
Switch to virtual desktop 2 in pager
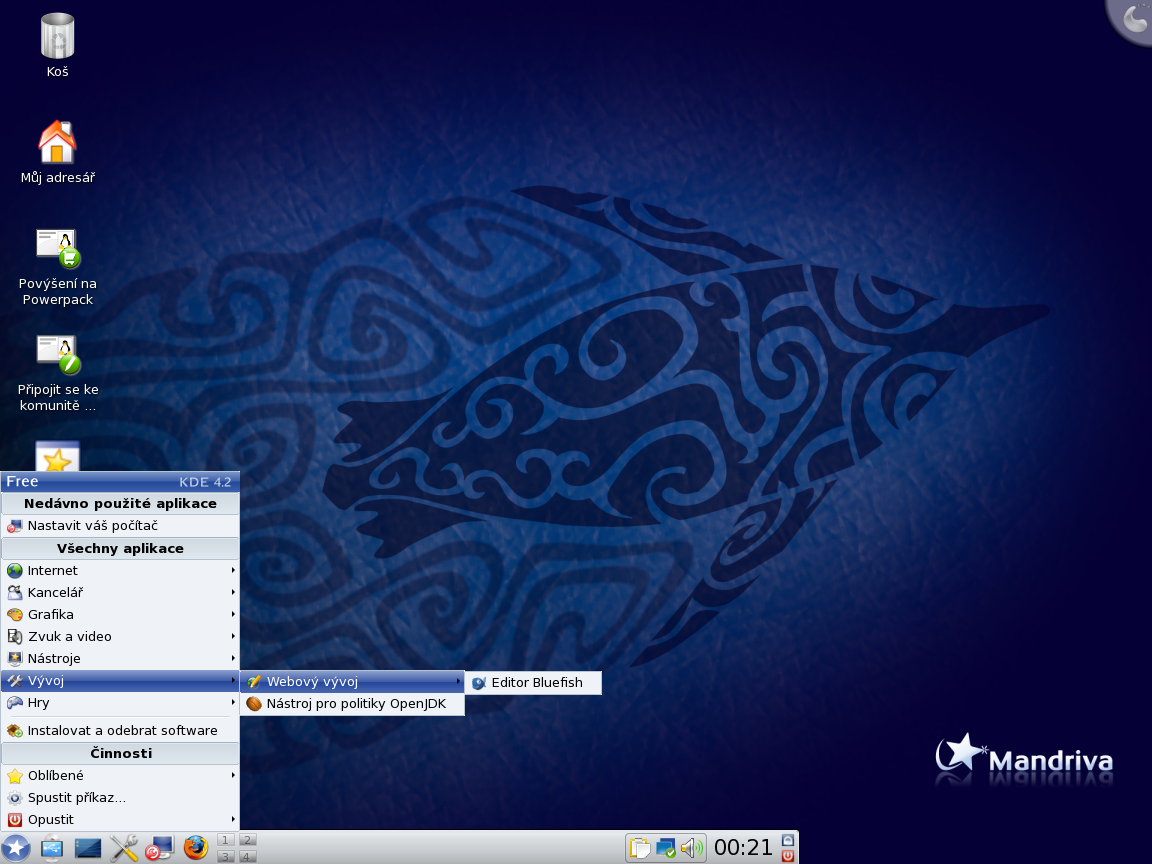[x=248, y=840]
